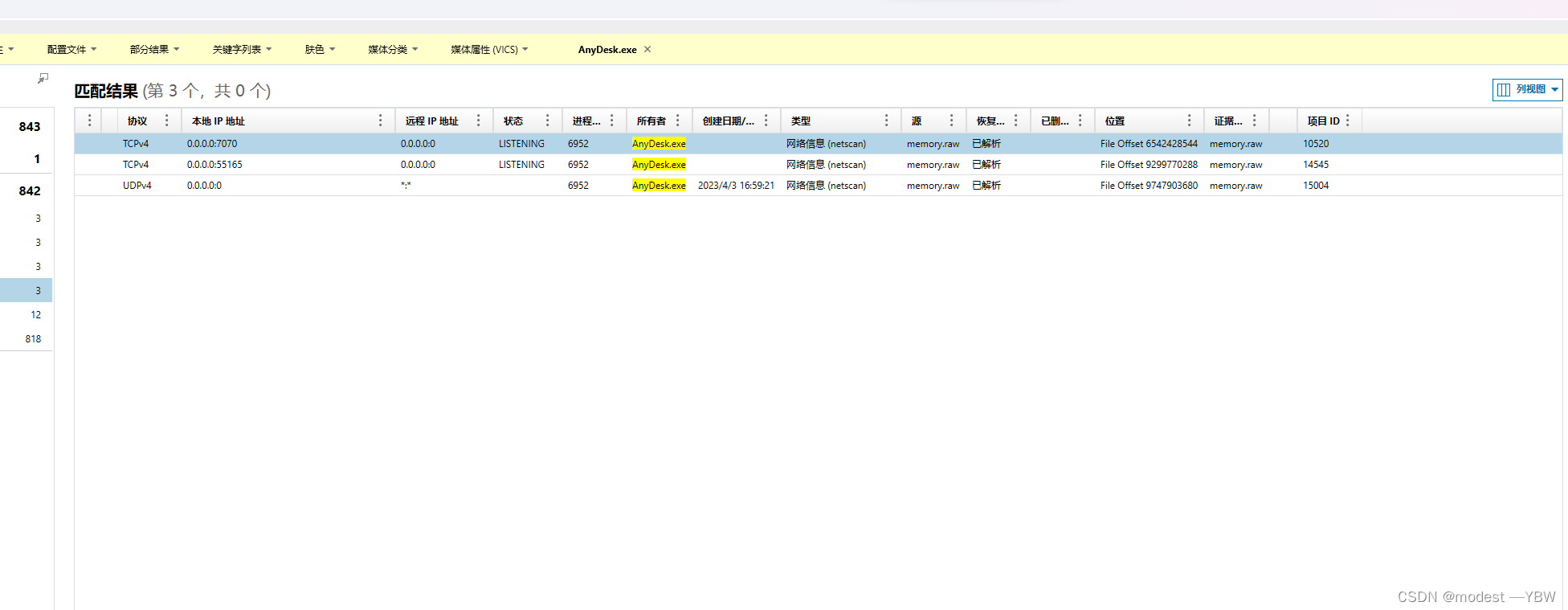Open the 部分结果 filter dropdown

[154, 50]
